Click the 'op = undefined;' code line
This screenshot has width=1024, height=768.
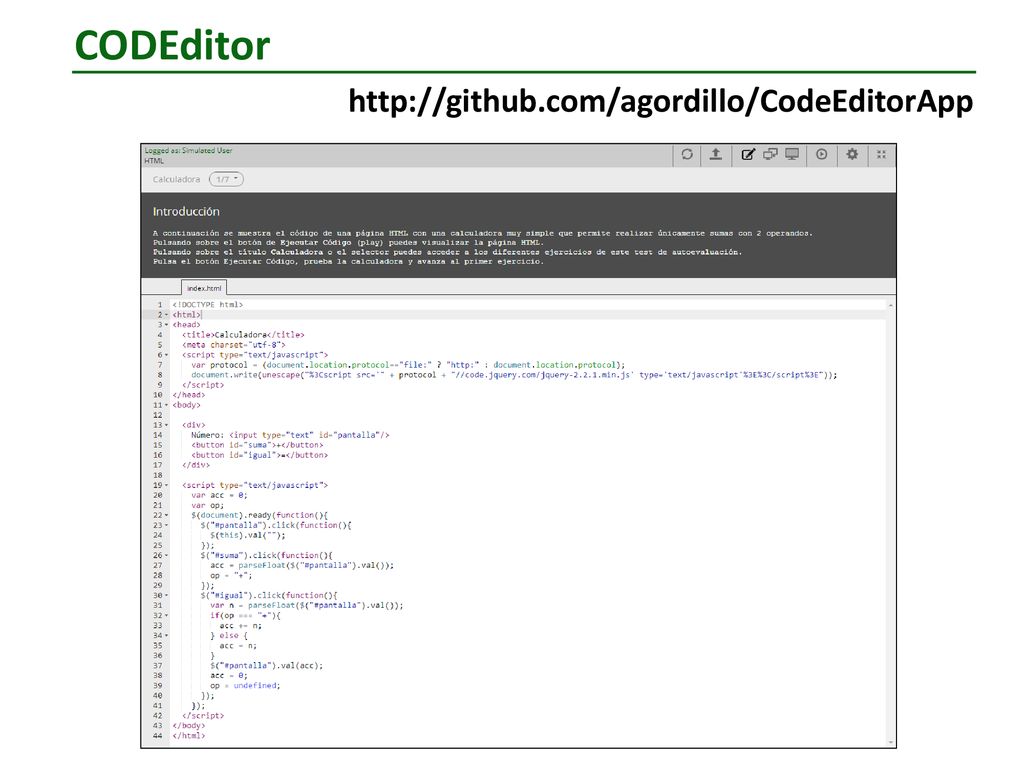pos(245,686)
